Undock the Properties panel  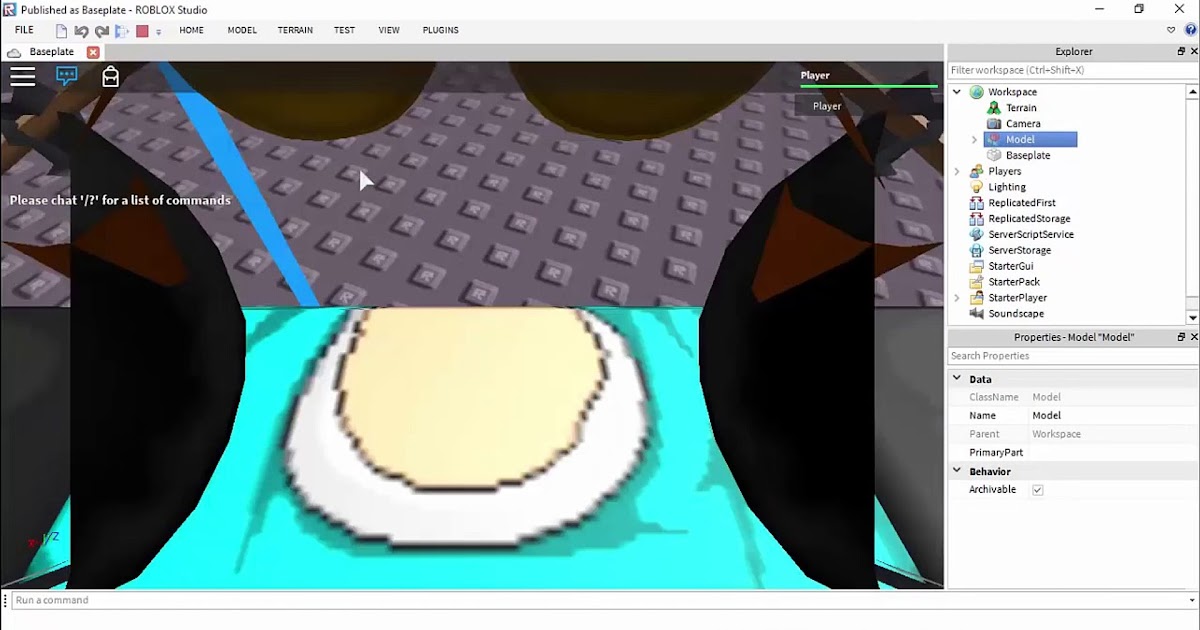coord(1181,337)
